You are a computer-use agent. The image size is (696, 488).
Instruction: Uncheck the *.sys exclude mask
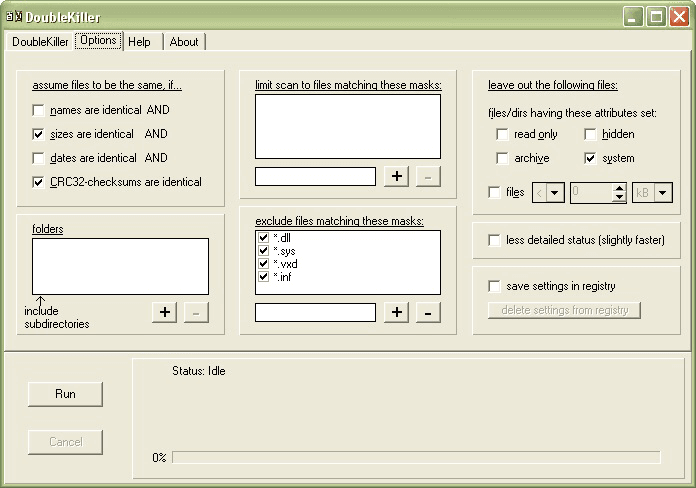263,250
